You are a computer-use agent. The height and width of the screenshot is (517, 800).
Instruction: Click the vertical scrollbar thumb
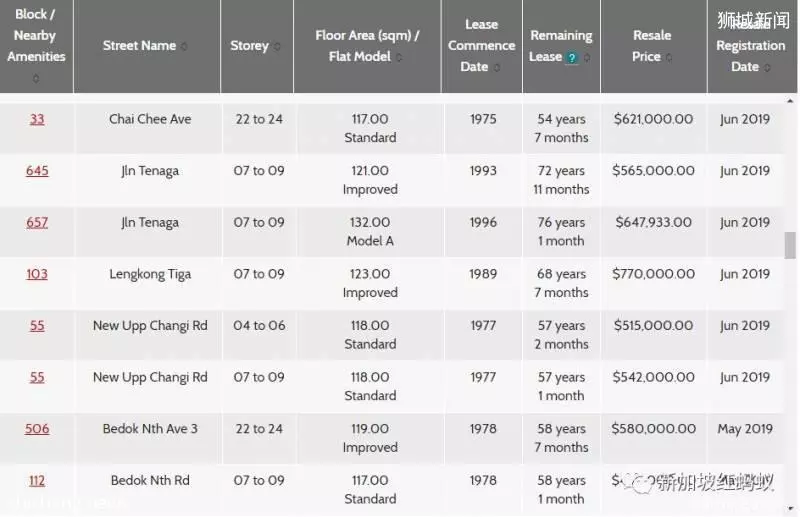coord(790,245)
